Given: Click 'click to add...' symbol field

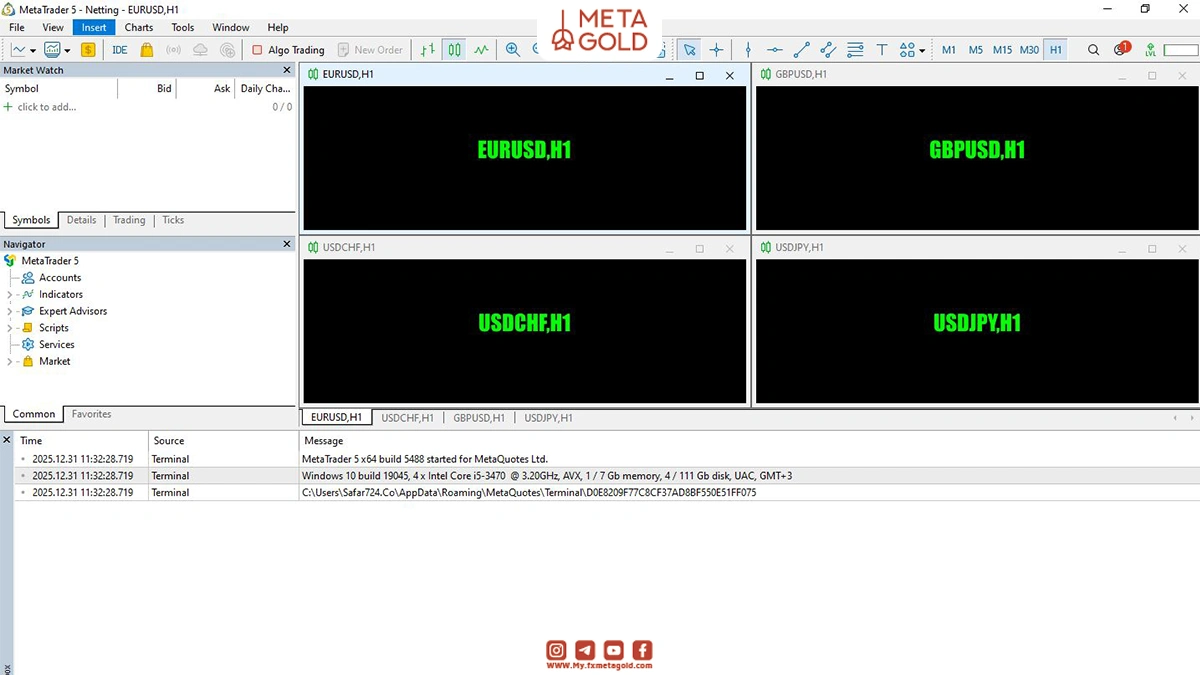Looking at the screenshot, I should click(x=46, y=107).
